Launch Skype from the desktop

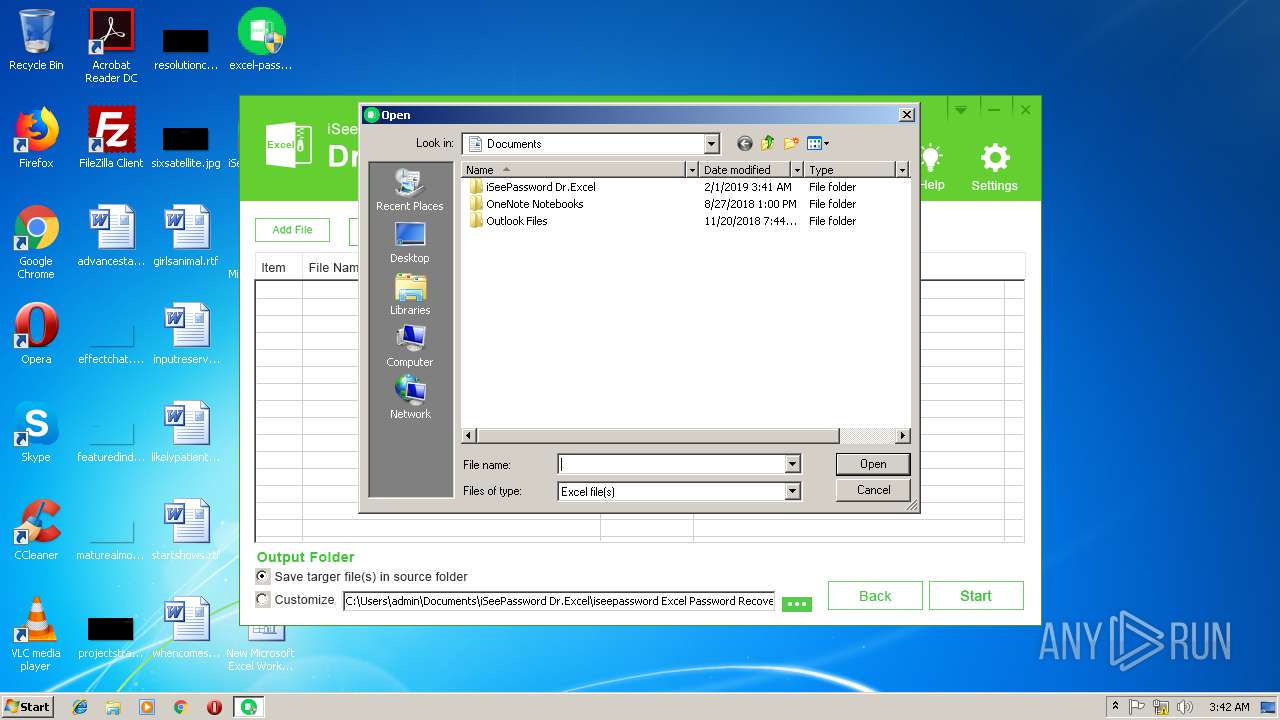[36, 432]
